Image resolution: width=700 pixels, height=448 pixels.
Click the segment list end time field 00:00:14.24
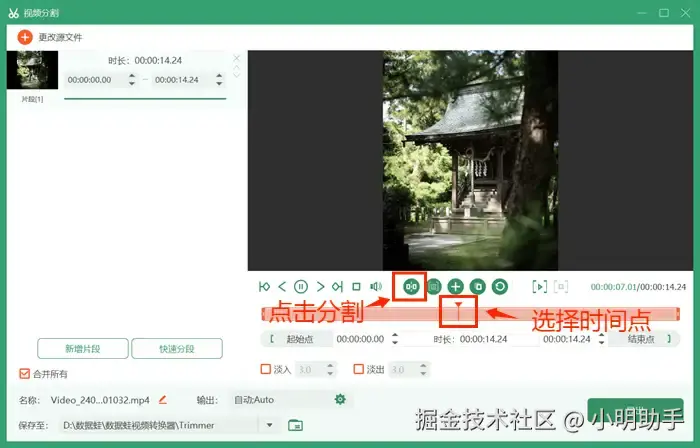coord(182,80)
